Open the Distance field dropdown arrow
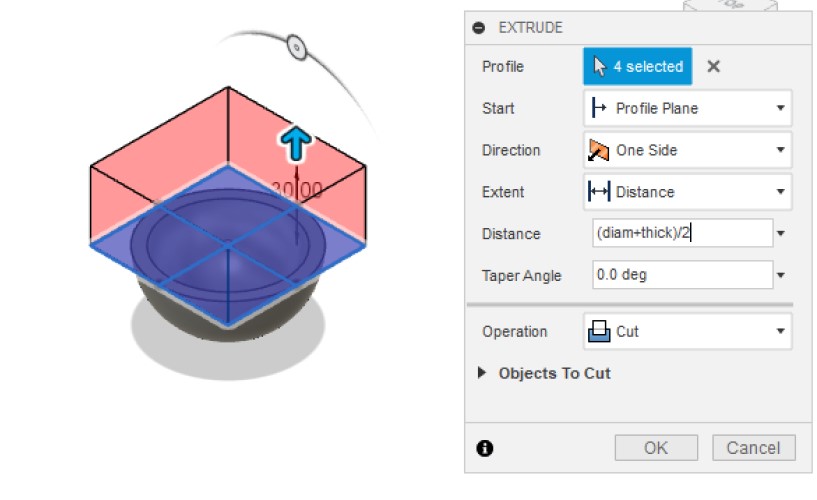 (781, 234)
